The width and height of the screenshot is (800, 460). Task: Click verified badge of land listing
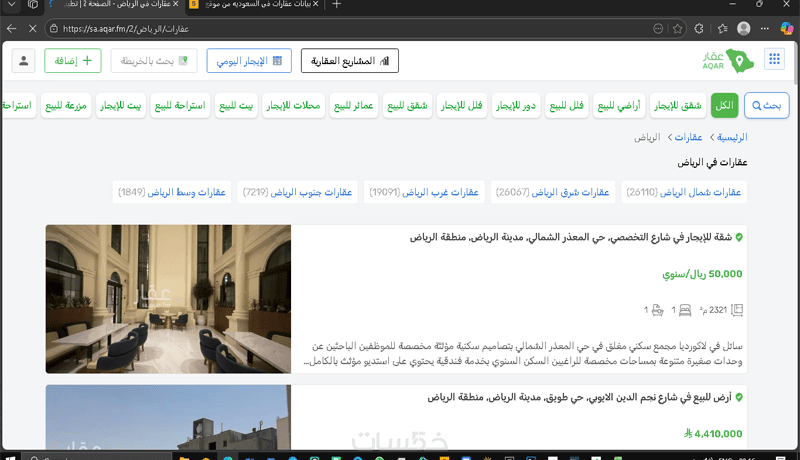(739, 397)
